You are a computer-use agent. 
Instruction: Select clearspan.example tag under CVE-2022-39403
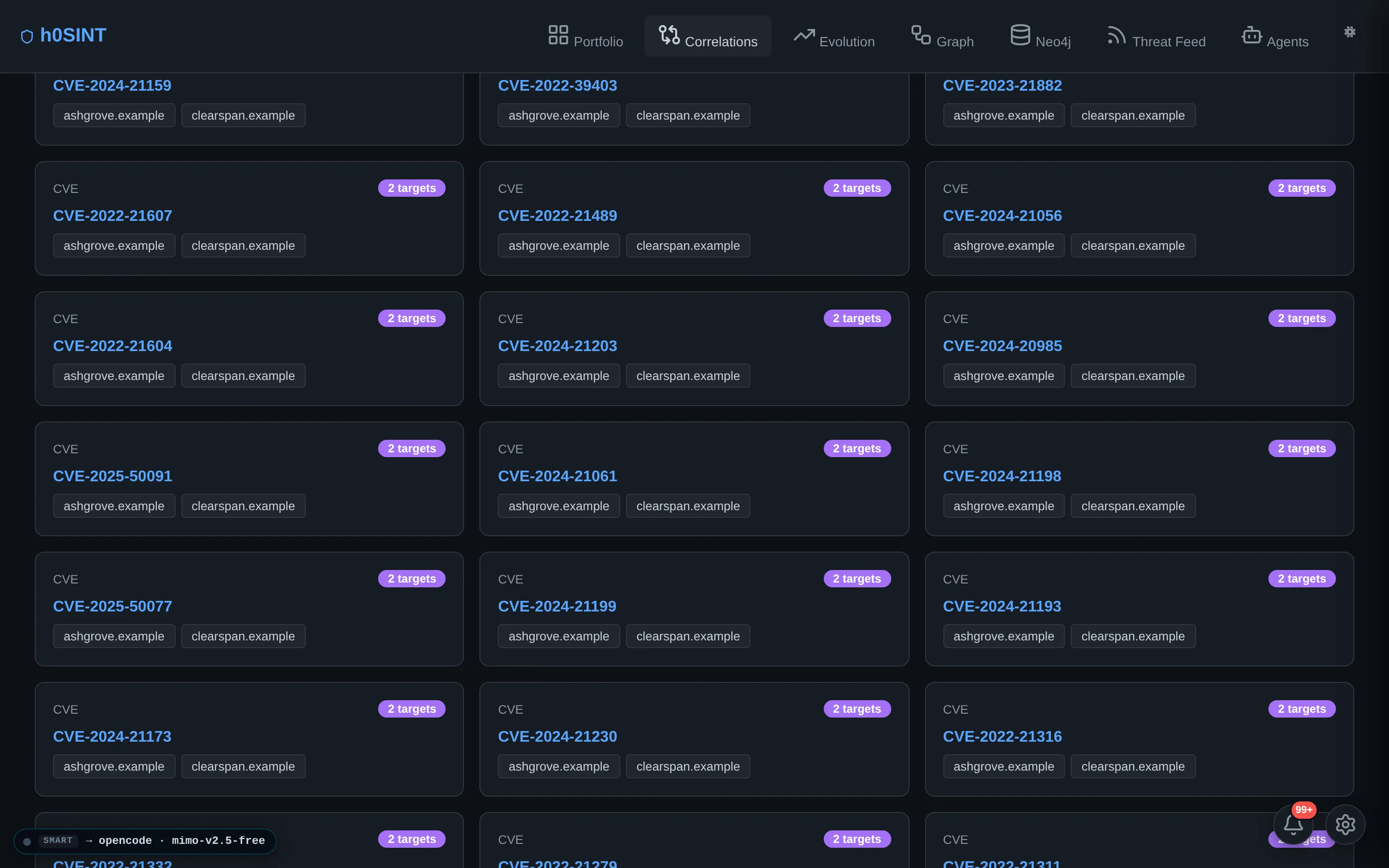688,115
